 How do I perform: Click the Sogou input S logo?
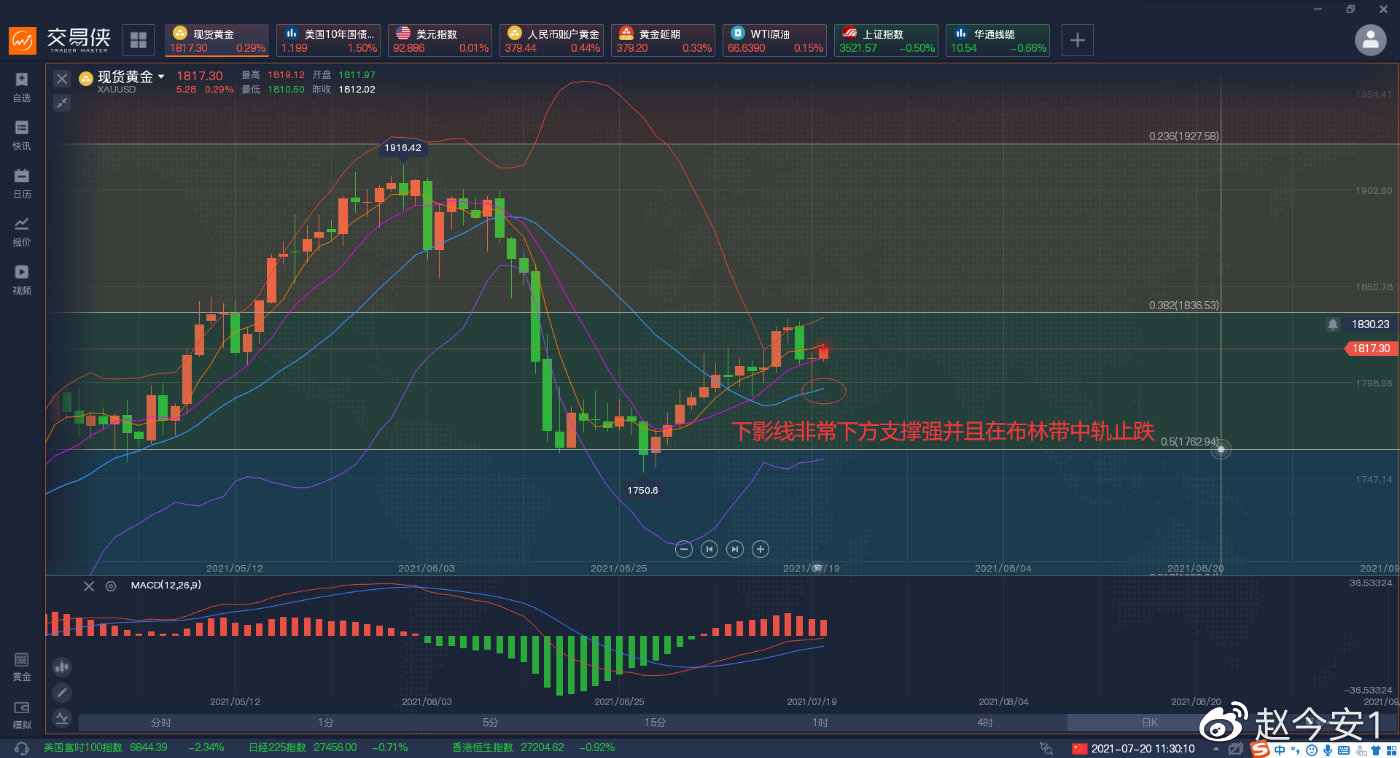coord(1262,748)
